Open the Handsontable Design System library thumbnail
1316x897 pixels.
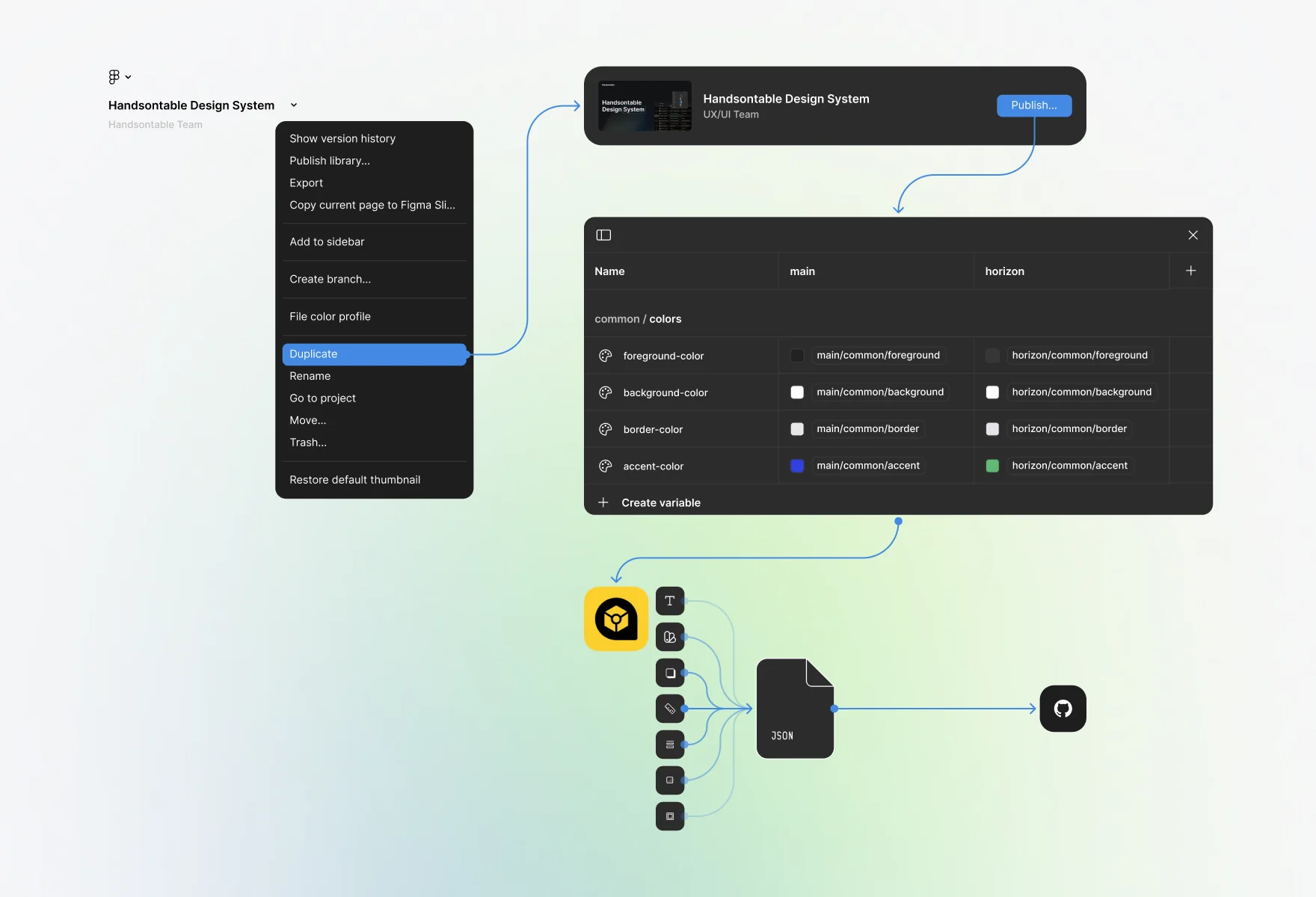[645, 105]
